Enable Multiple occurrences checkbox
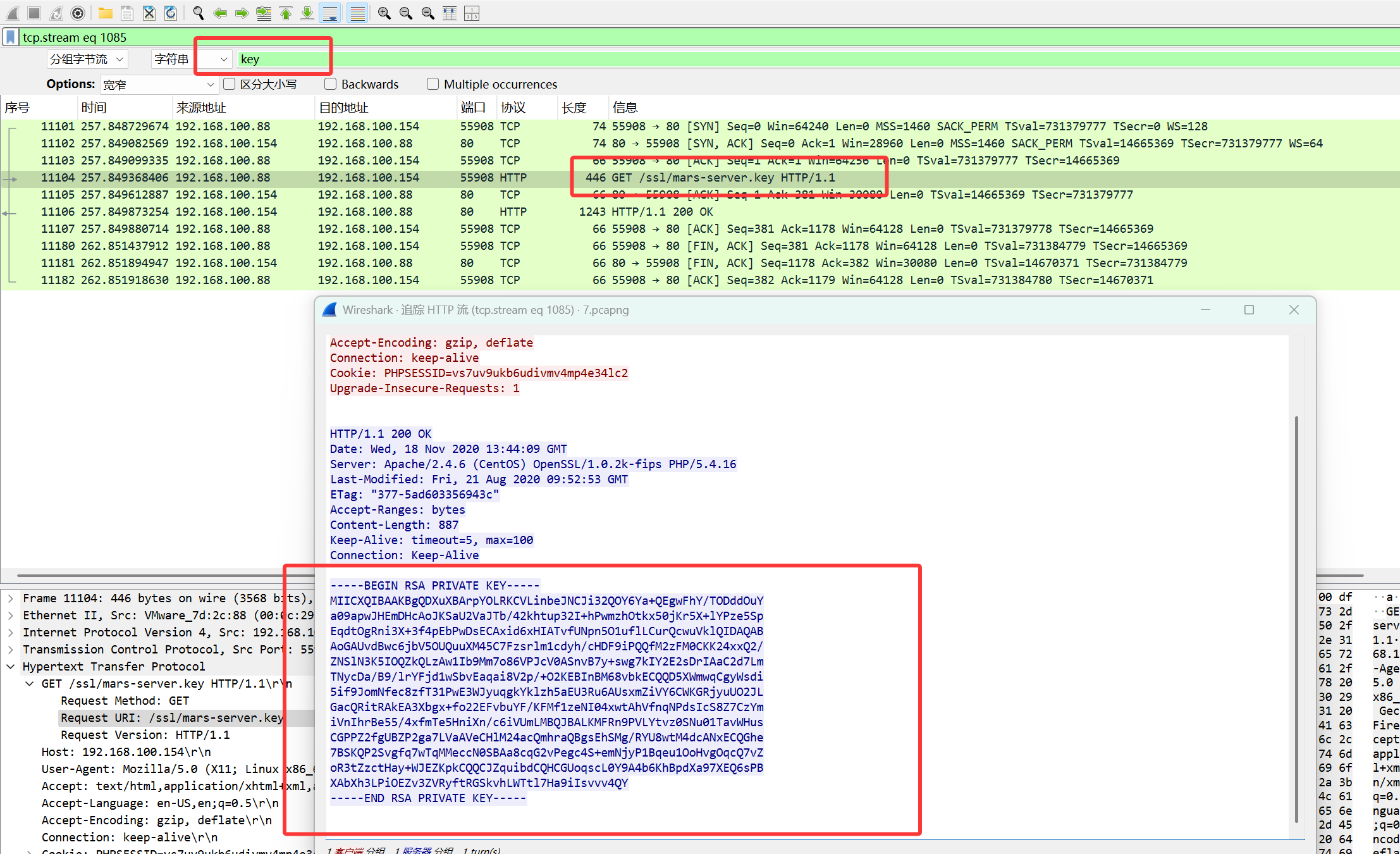 pyautogui.click(x=433, y=84)
